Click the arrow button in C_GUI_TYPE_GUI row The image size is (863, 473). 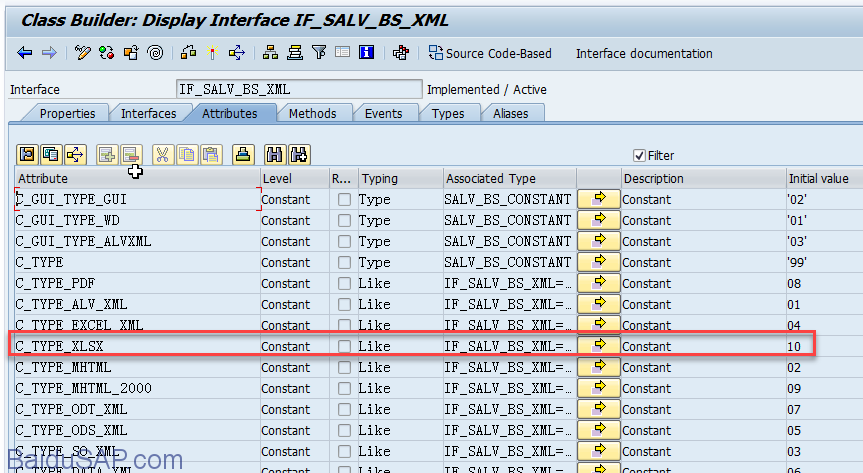(x=599, y=199)
